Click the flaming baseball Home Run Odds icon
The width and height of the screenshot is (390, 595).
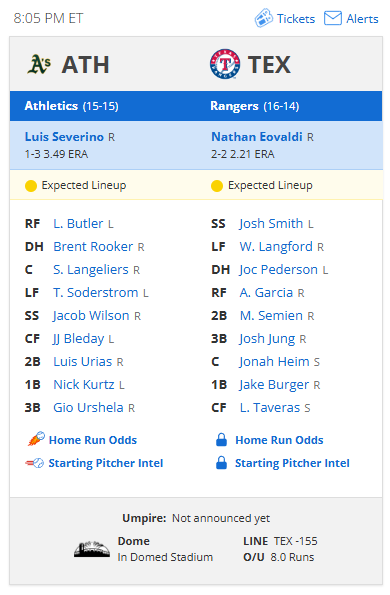point(36,439)
